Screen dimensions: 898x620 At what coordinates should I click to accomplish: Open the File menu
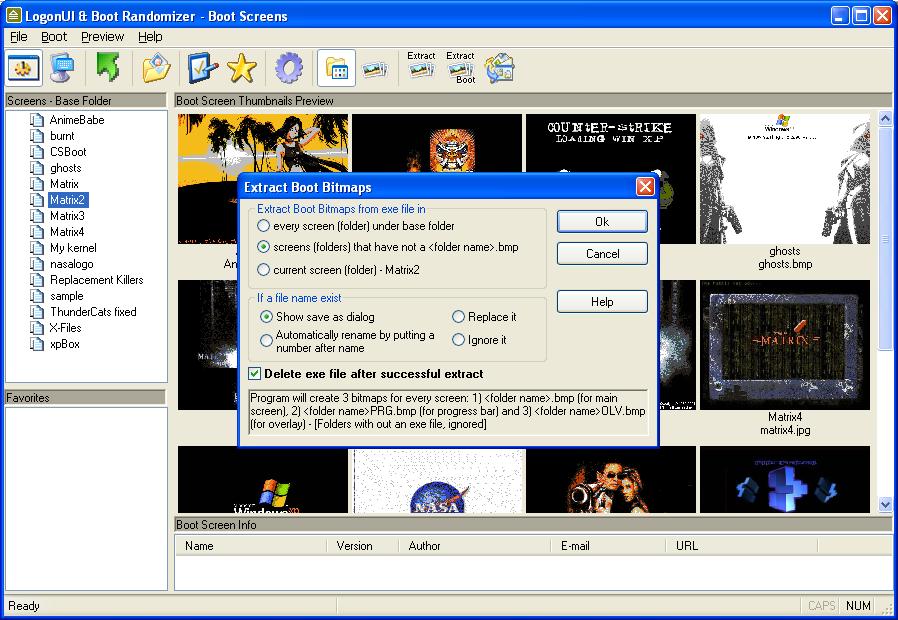click(19, 37)
